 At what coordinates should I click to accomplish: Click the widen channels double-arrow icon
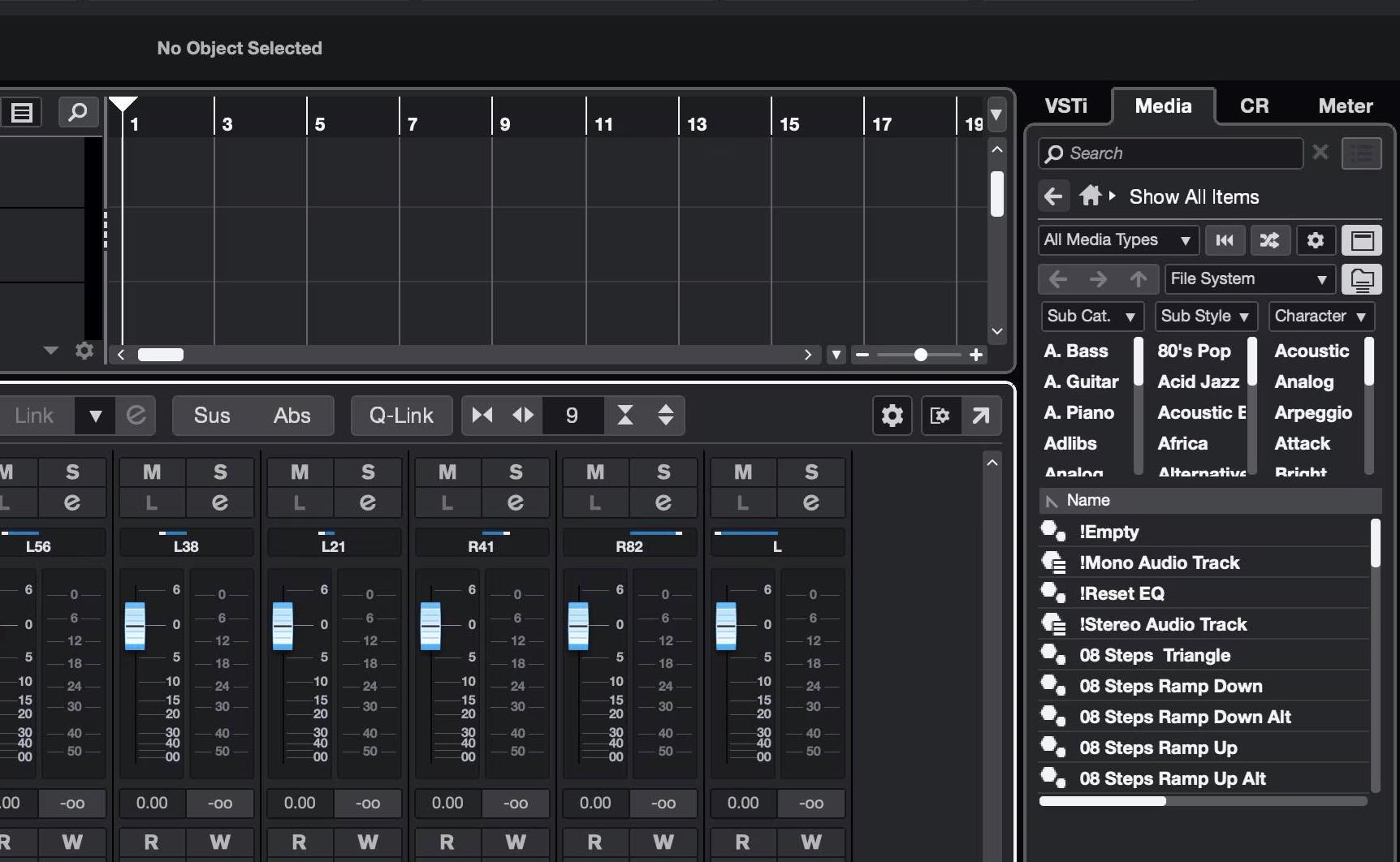tap(523, 416)
